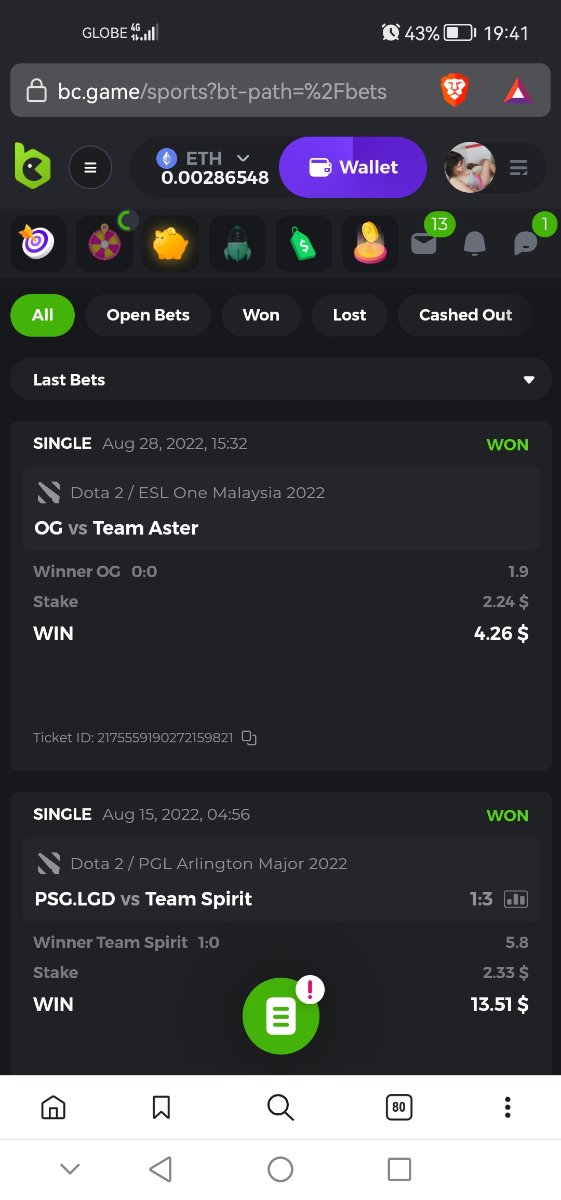Open the lucky spin wheel icon
Image resolution: width=561 pixels, height=1200 pixels.
pyautogui.click(x=104, y=243)
